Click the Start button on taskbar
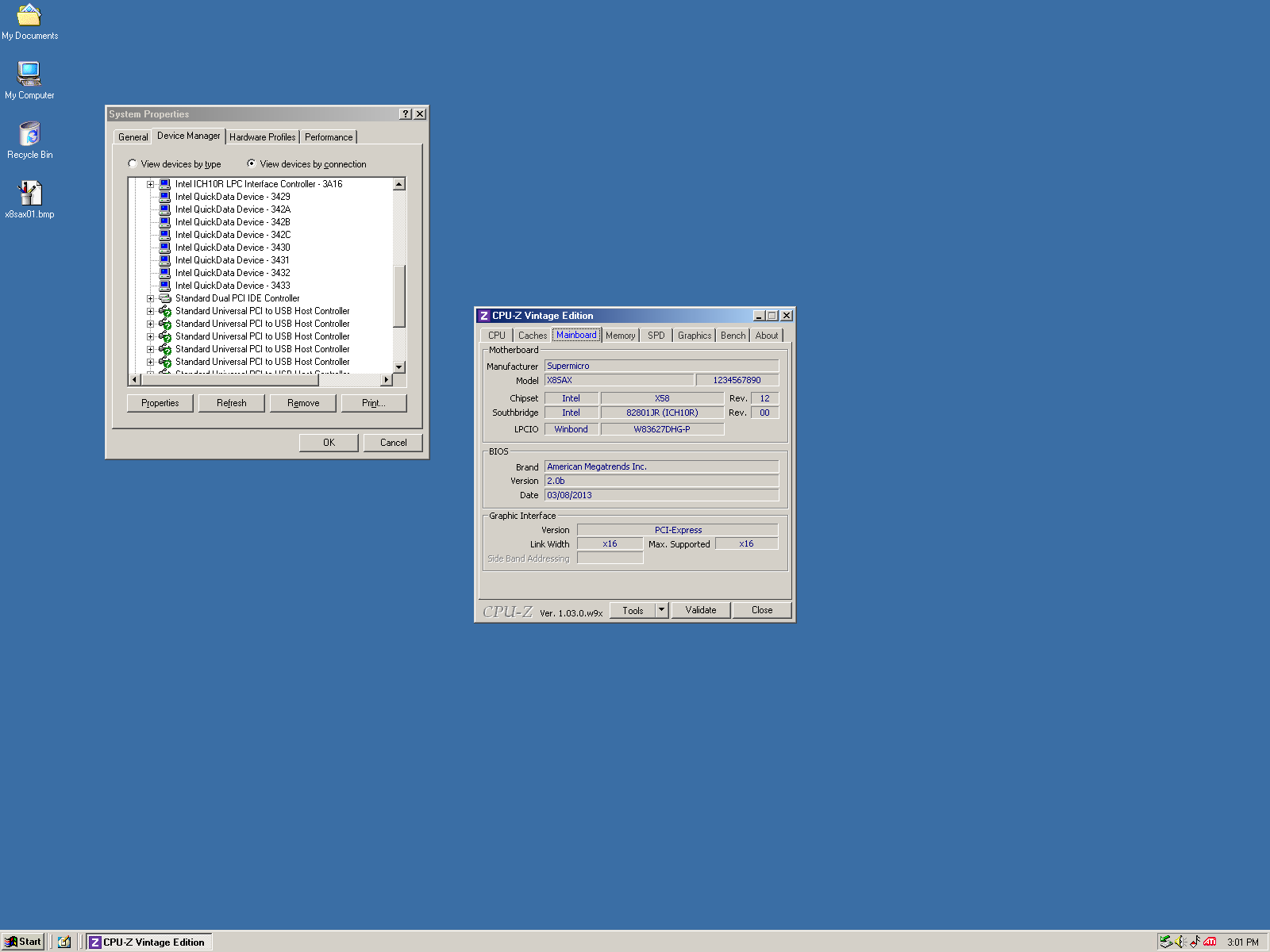 [x=23, y=942]
